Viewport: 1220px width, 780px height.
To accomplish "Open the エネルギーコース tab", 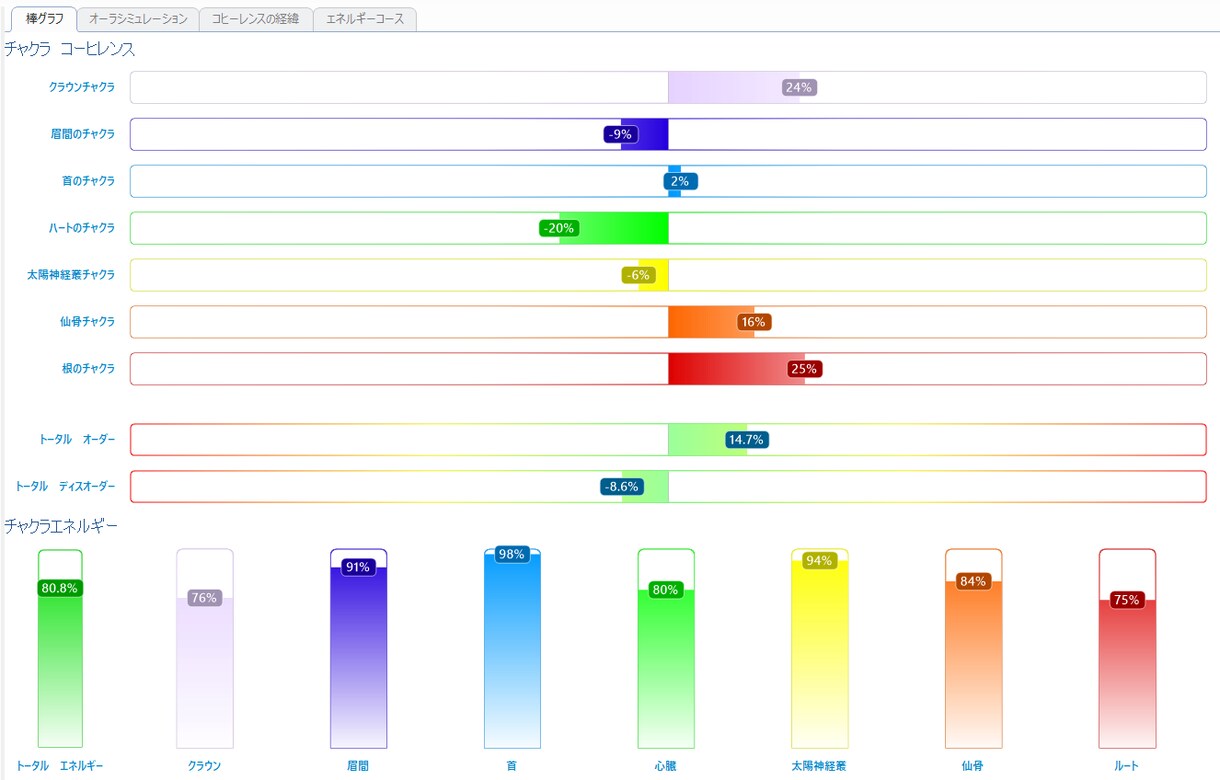I will click(x=365, y=19).
